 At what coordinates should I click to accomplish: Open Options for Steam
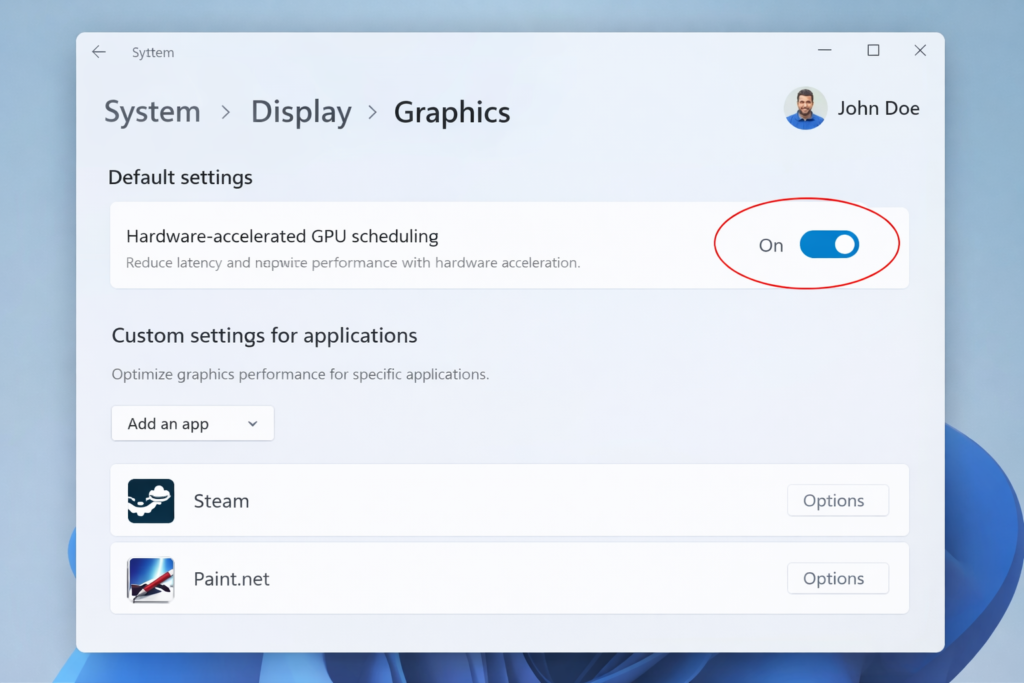[x=838, y=500]
